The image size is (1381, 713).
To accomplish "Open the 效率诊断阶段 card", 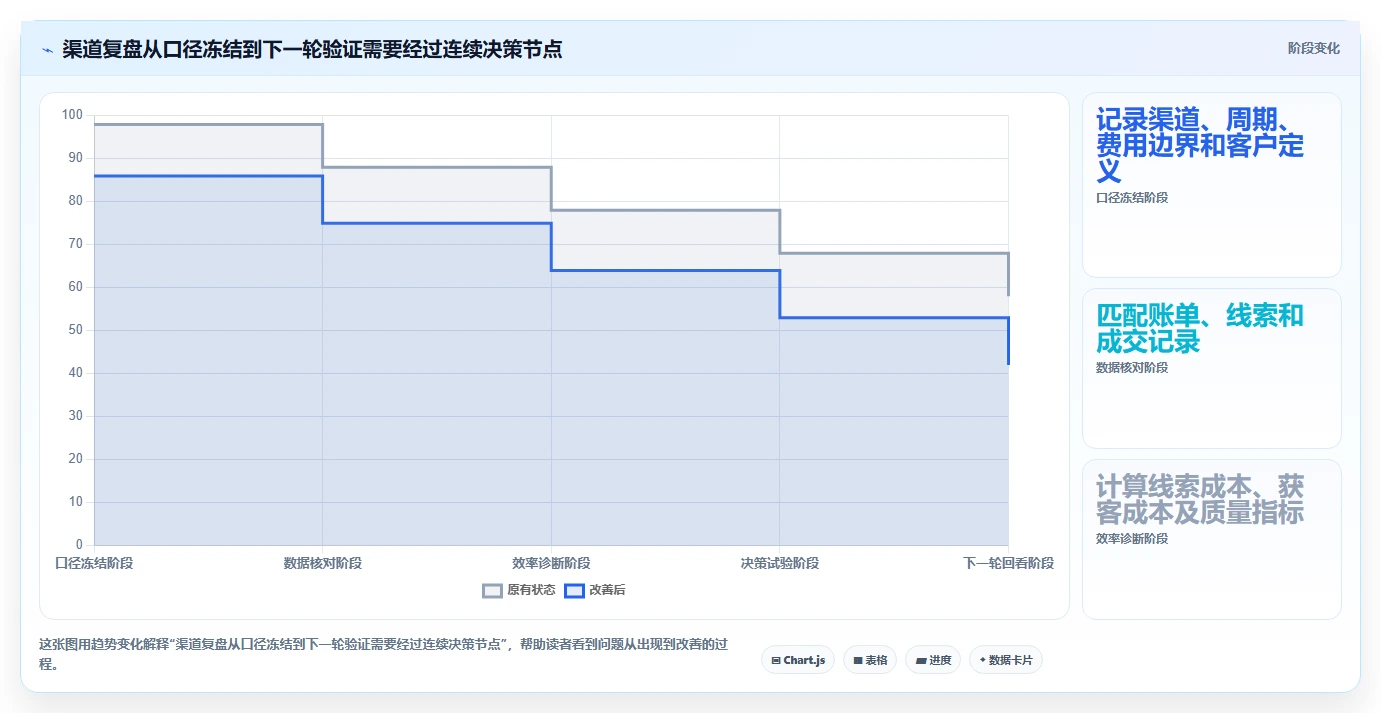I will [1211, 539].
